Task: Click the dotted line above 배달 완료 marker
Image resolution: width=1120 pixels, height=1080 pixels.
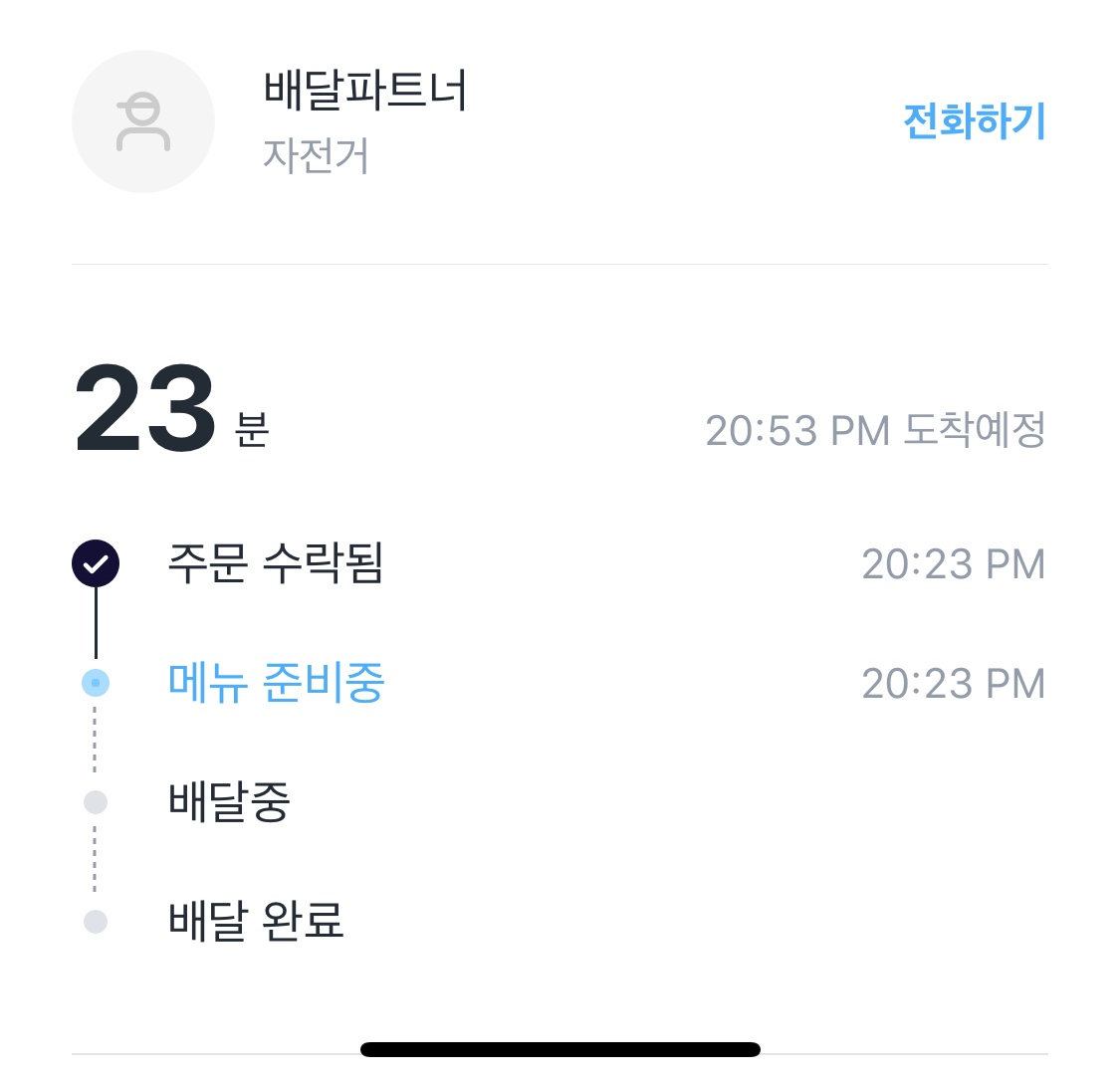Action: click(x=96, y=861)
